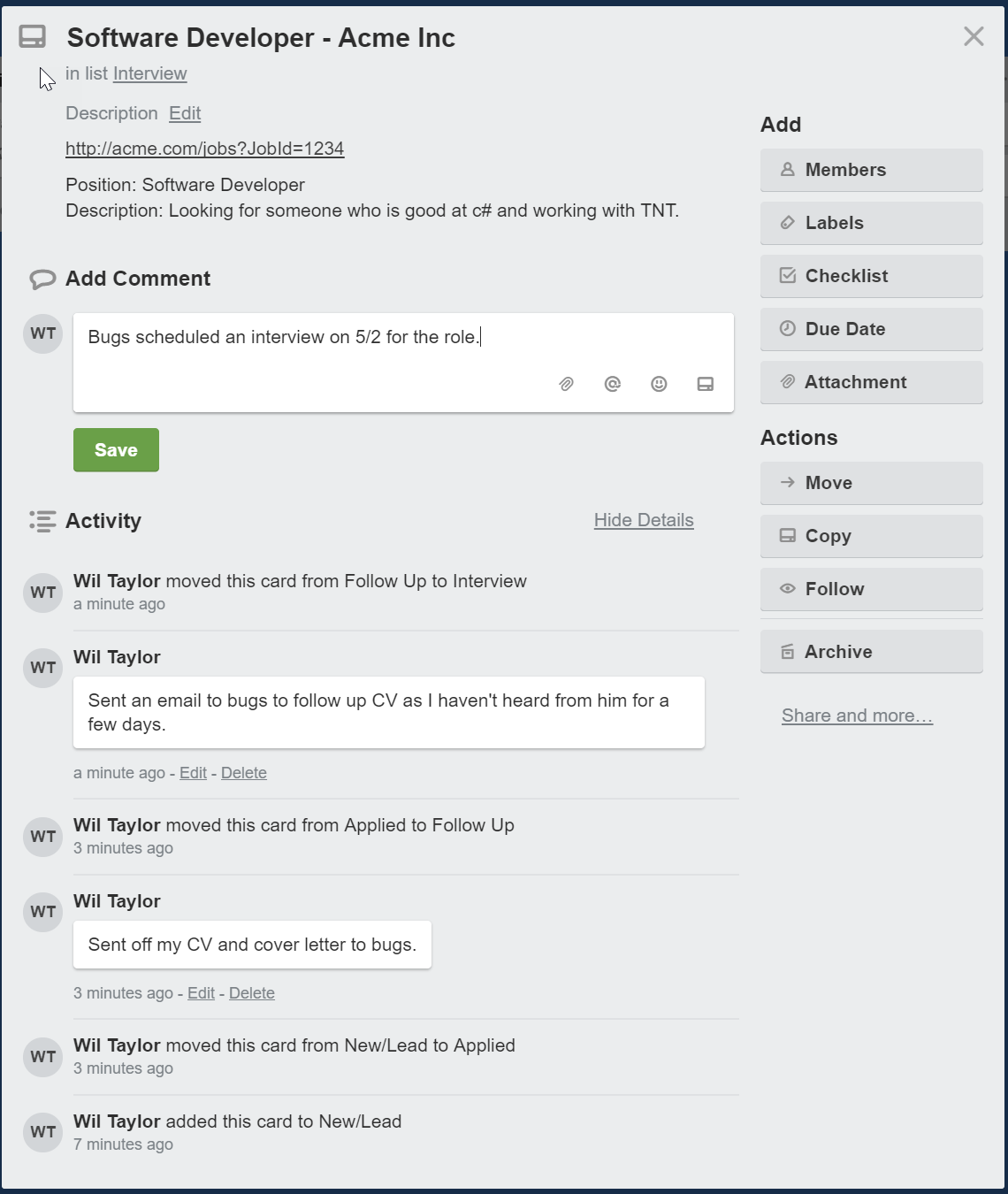This screenshot has width=1008, height=1194.
Task: Edit the card description
Action: 185,113
